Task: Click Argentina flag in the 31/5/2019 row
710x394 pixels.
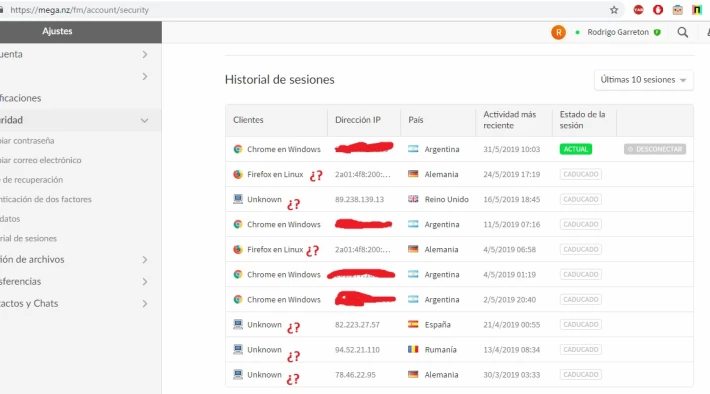Action: click(413, 149)
